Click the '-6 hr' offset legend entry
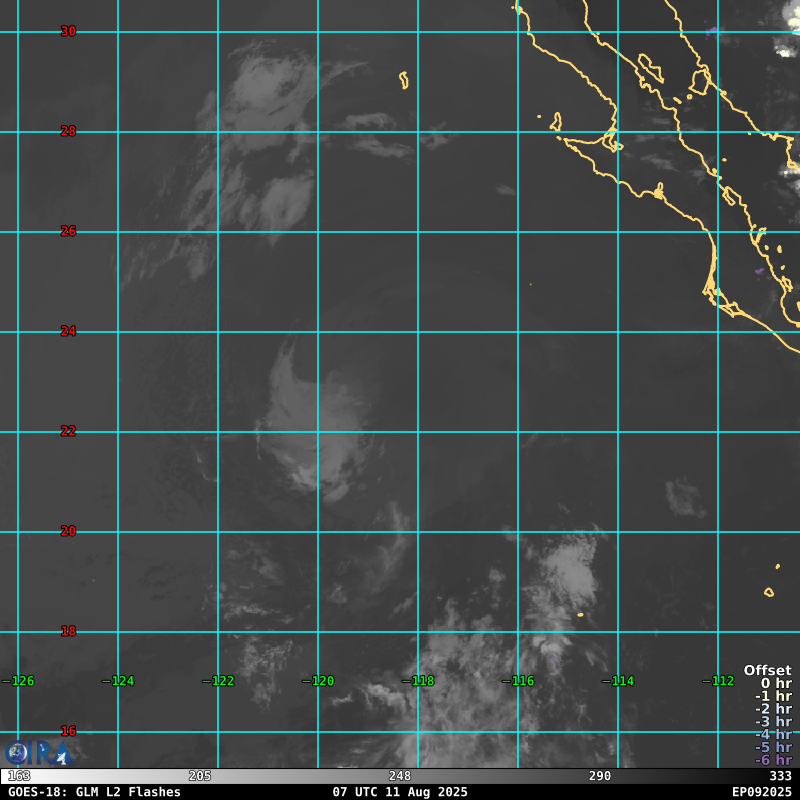Image resolution: width=800 pixels, height=800 pixels. click(x=773, y=760)
